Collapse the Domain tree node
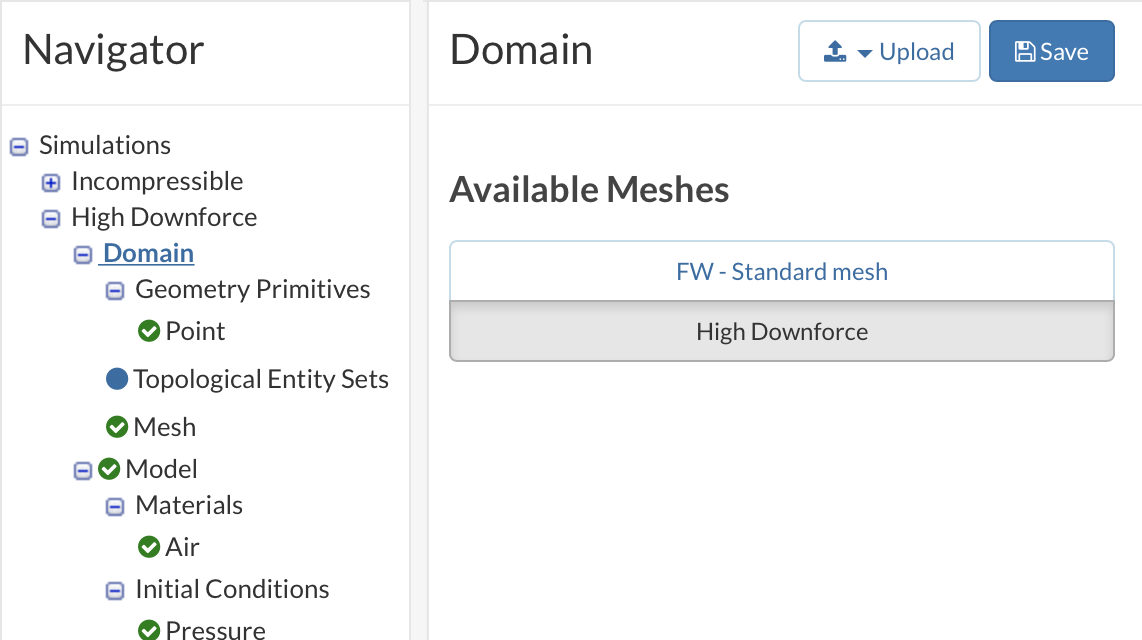This screenshot has width=1142, height=640. 83,255
